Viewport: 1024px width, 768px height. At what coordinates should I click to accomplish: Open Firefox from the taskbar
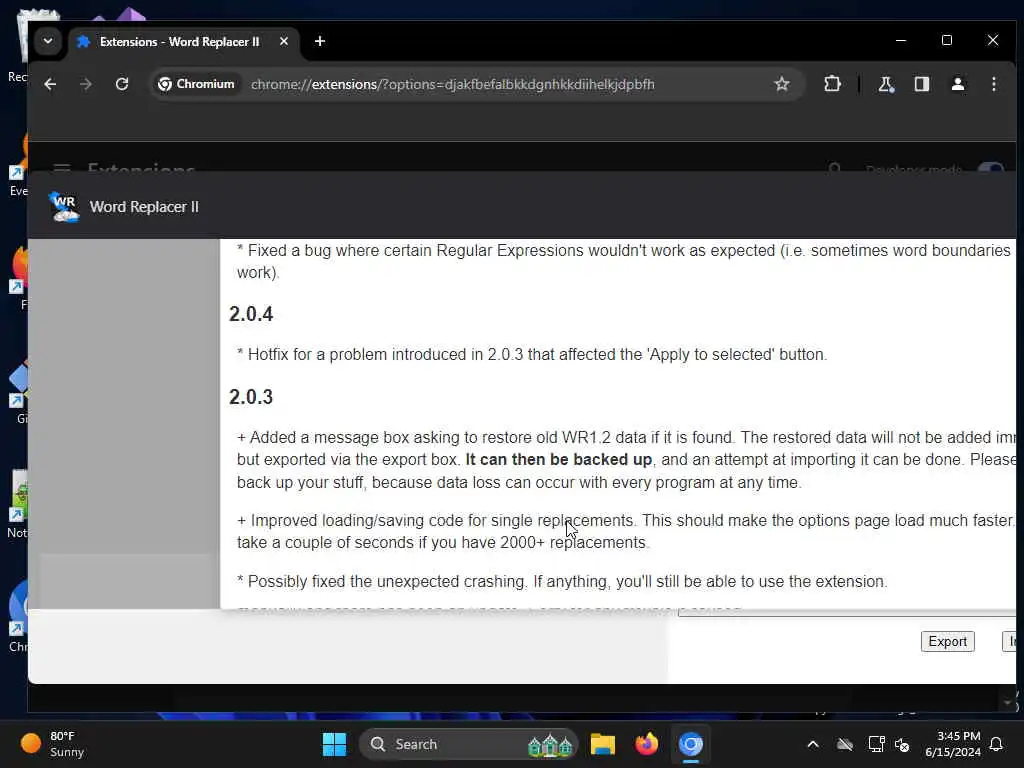click(647, 744)
